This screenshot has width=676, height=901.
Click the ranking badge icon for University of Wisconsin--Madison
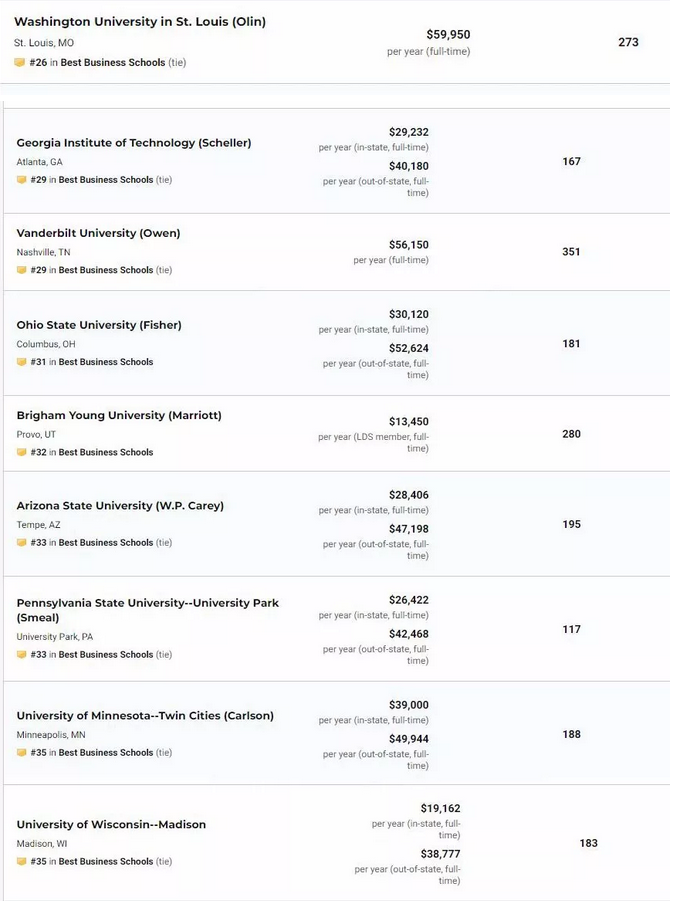click(21, 861)
